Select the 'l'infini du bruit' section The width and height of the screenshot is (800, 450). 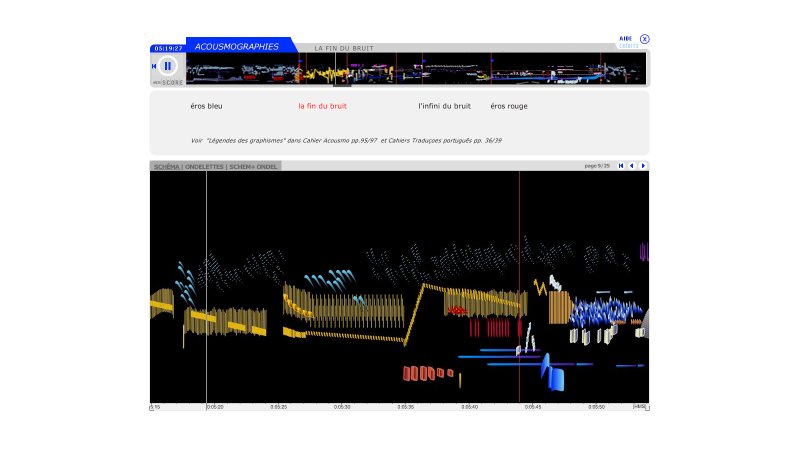click(x=444, y=106)
